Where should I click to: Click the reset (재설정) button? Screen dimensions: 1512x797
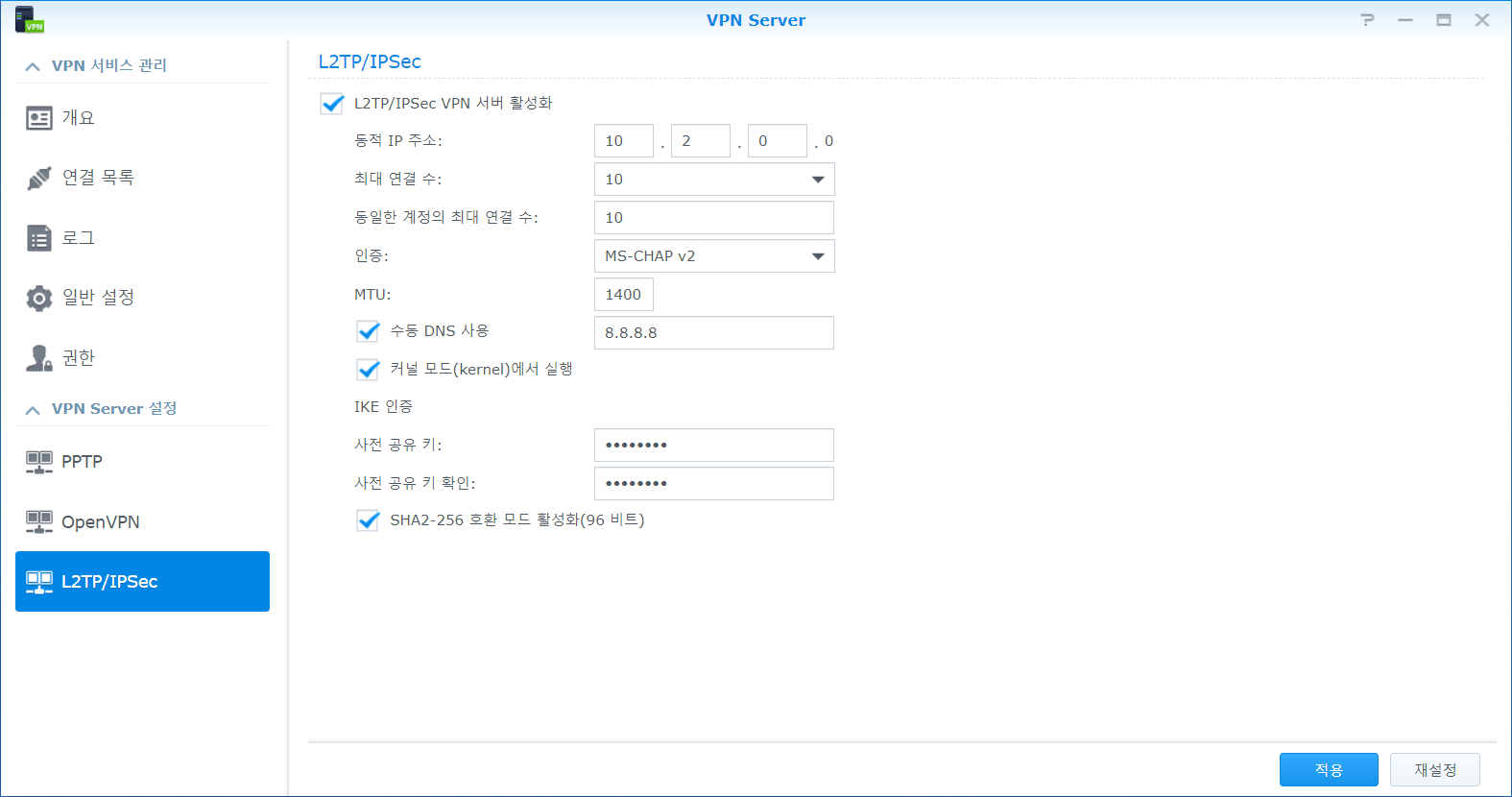(1434, 769)
